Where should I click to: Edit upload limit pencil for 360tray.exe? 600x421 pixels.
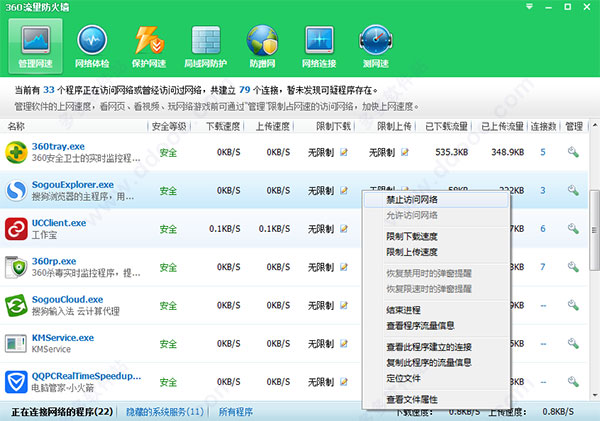pos(405,152)
